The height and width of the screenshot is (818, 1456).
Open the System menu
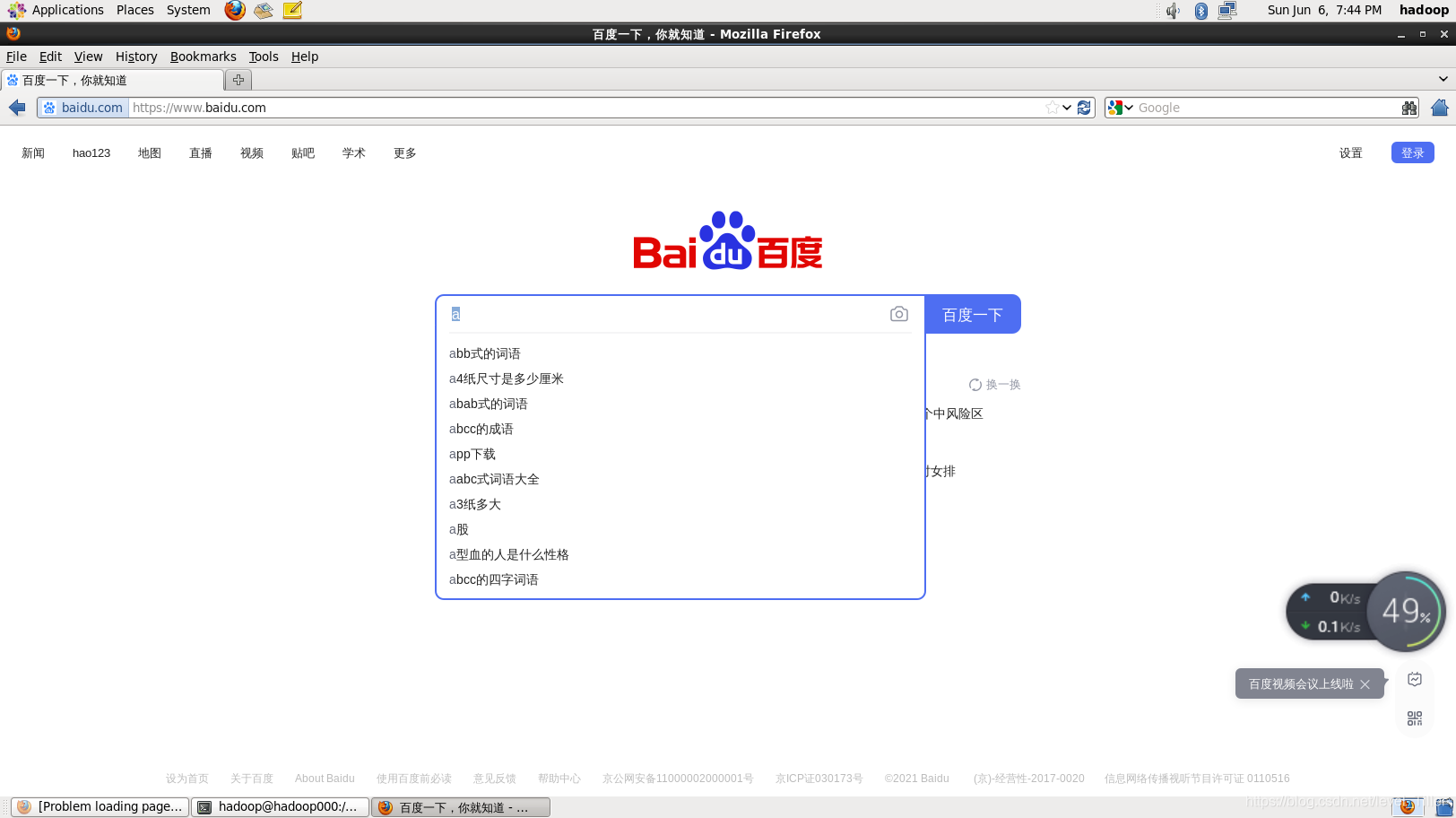(188, 10)
